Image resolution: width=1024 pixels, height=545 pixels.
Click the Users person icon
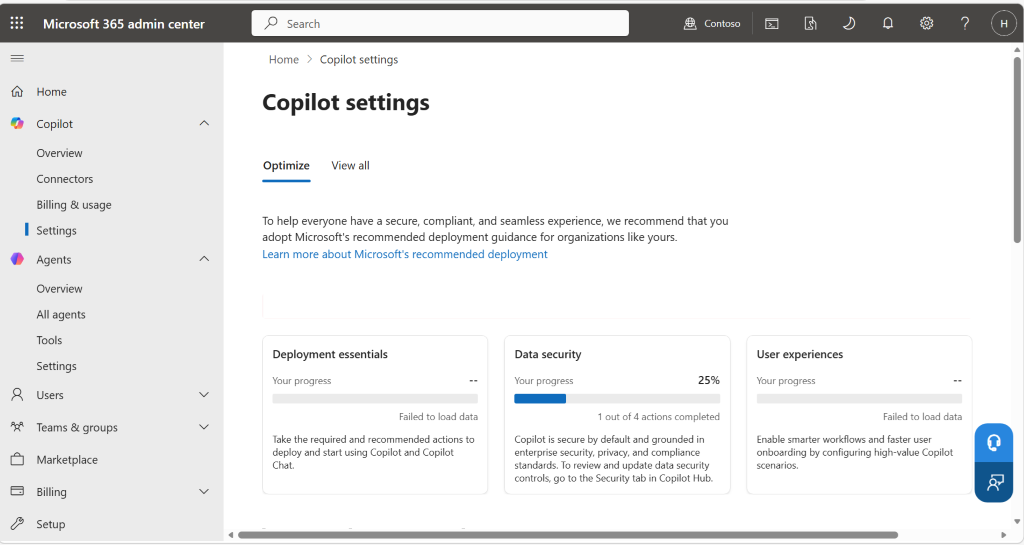coord(18,395)
